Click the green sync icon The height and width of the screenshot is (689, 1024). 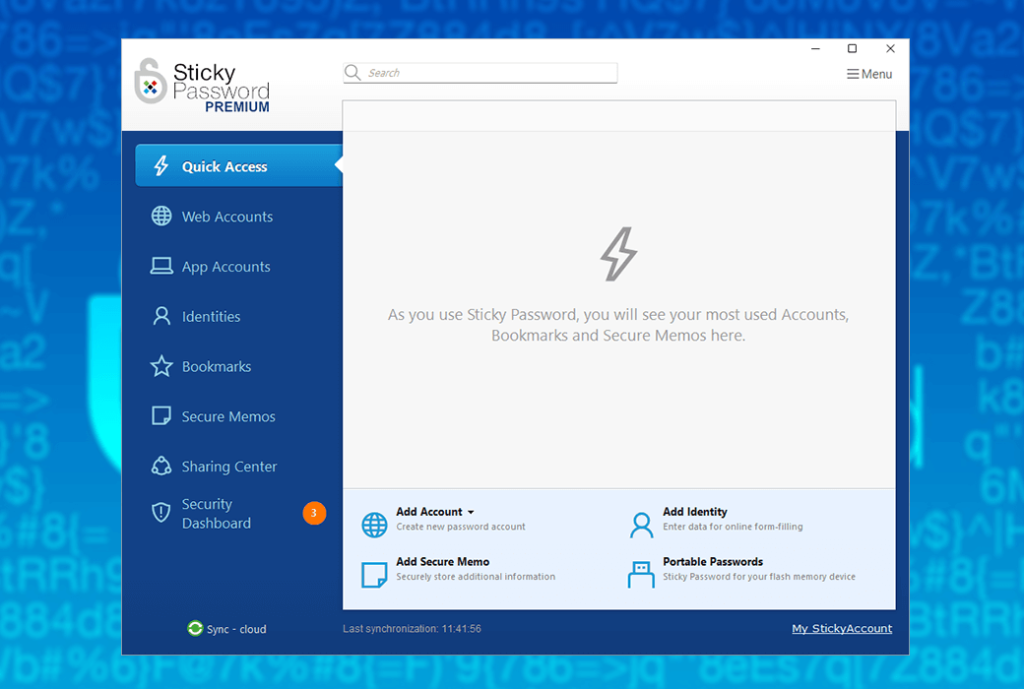pyautogui.click(x=195, y=628)
